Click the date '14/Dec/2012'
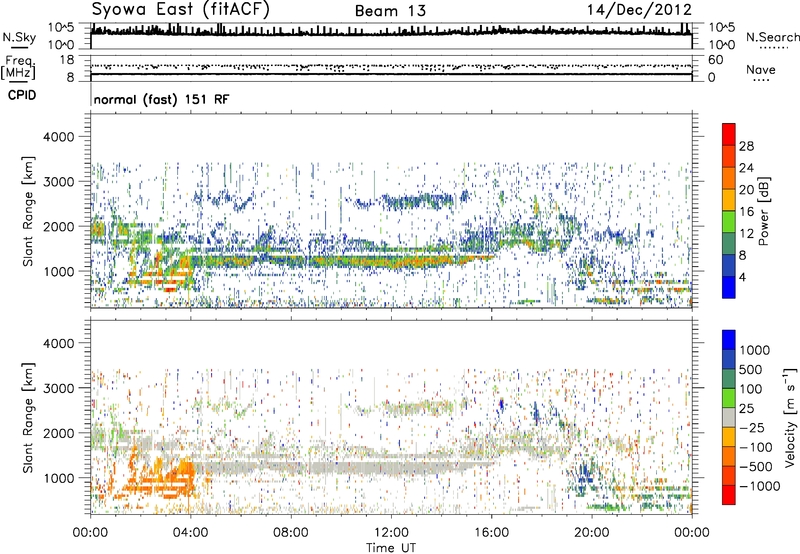The height and width of the screenshot is (554, 800). tap(639, 9)
